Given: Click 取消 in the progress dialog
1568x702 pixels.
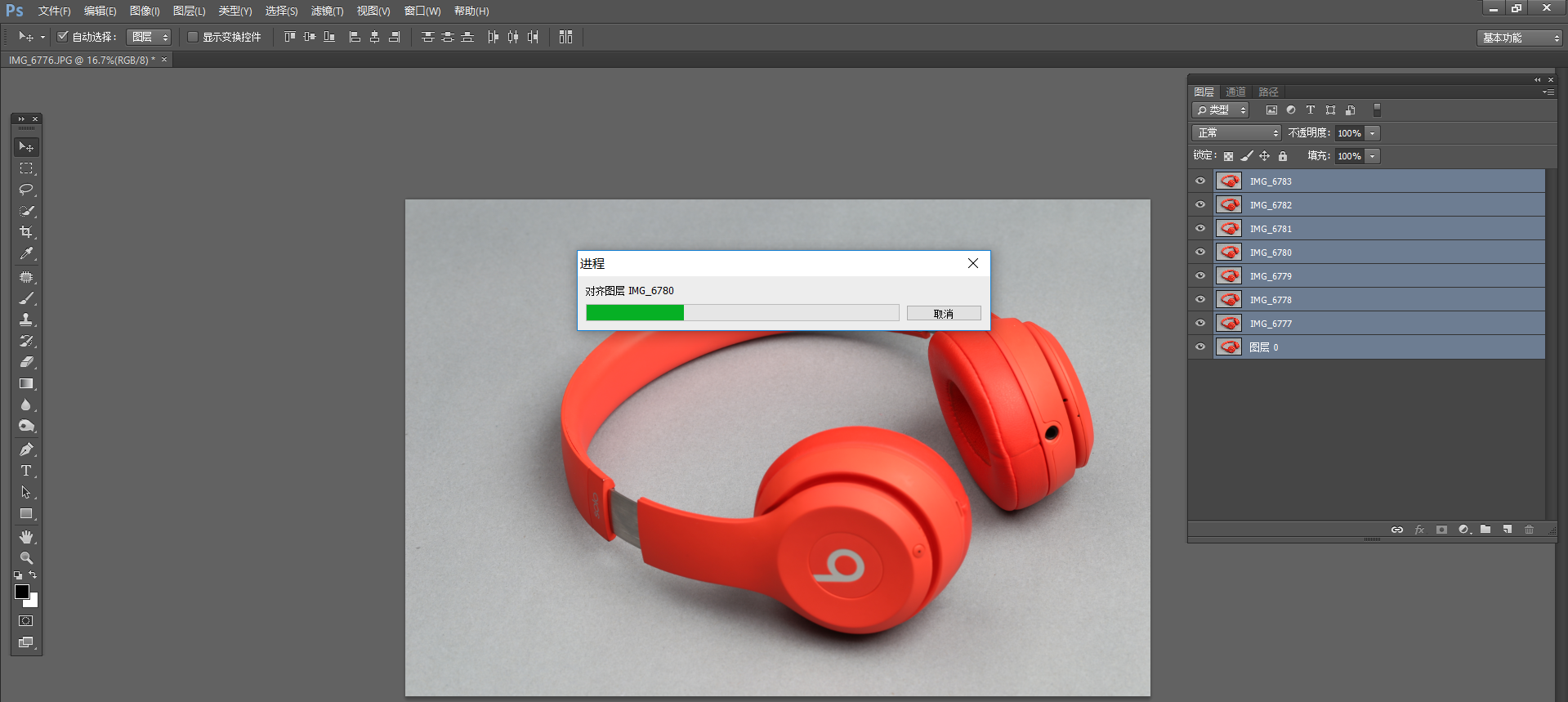Looking at the screenshot, I should click(x=944, y=314).
